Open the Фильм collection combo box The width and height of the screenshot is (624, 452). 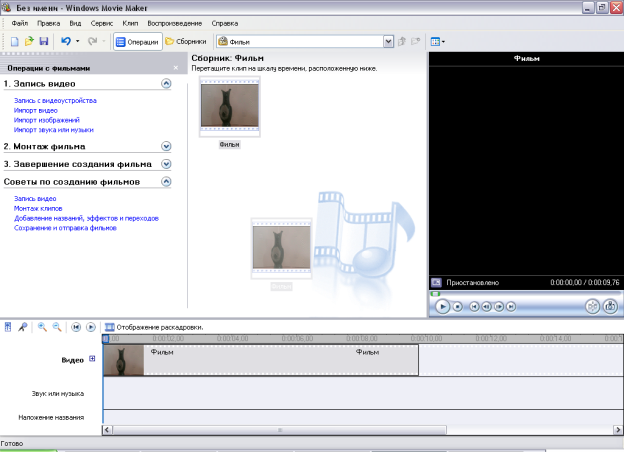click(306, 41)
